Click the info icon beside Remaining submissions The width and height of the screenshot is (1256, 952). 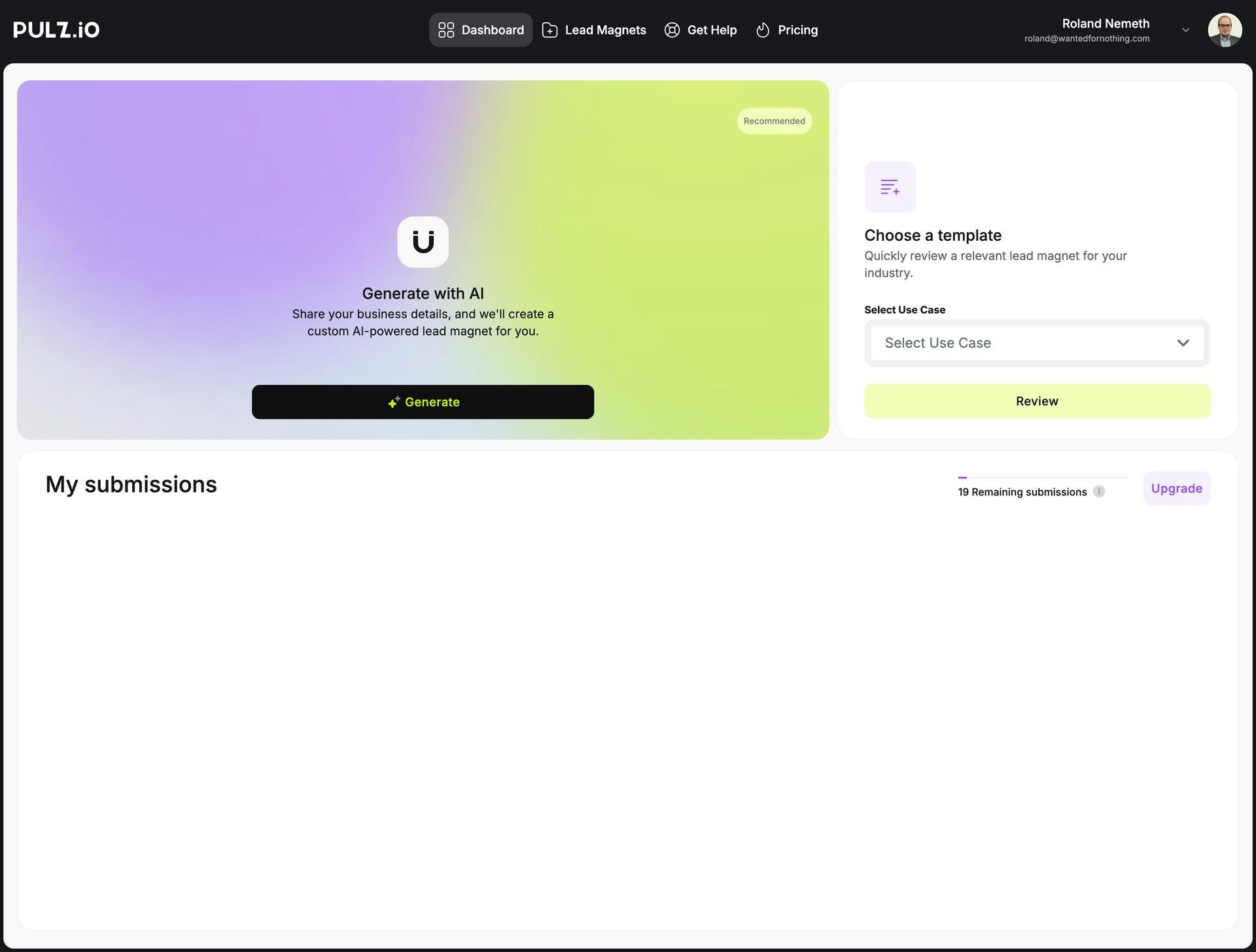pos(1099,491)
